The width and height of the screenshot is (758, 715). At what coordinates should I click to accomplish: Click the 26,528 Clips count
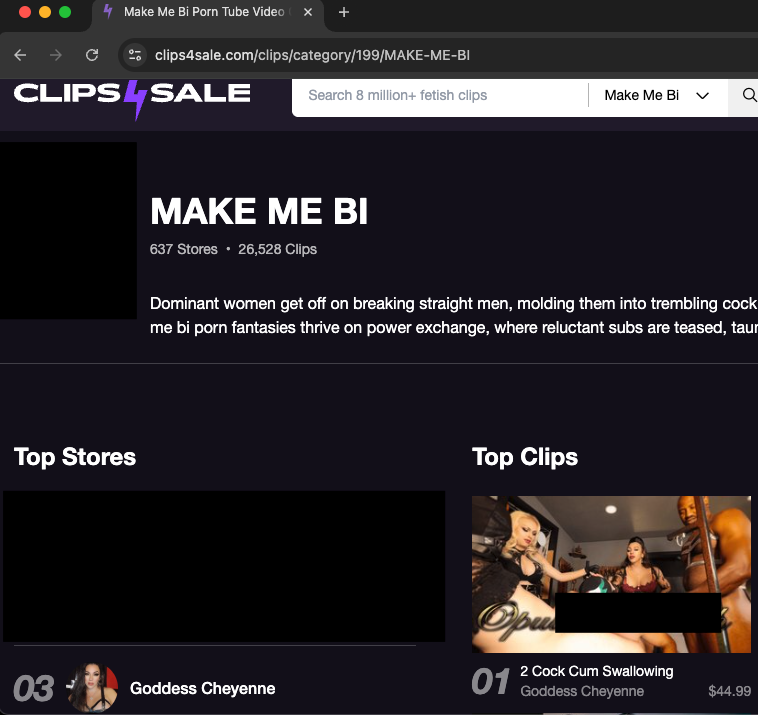(277, 249)
